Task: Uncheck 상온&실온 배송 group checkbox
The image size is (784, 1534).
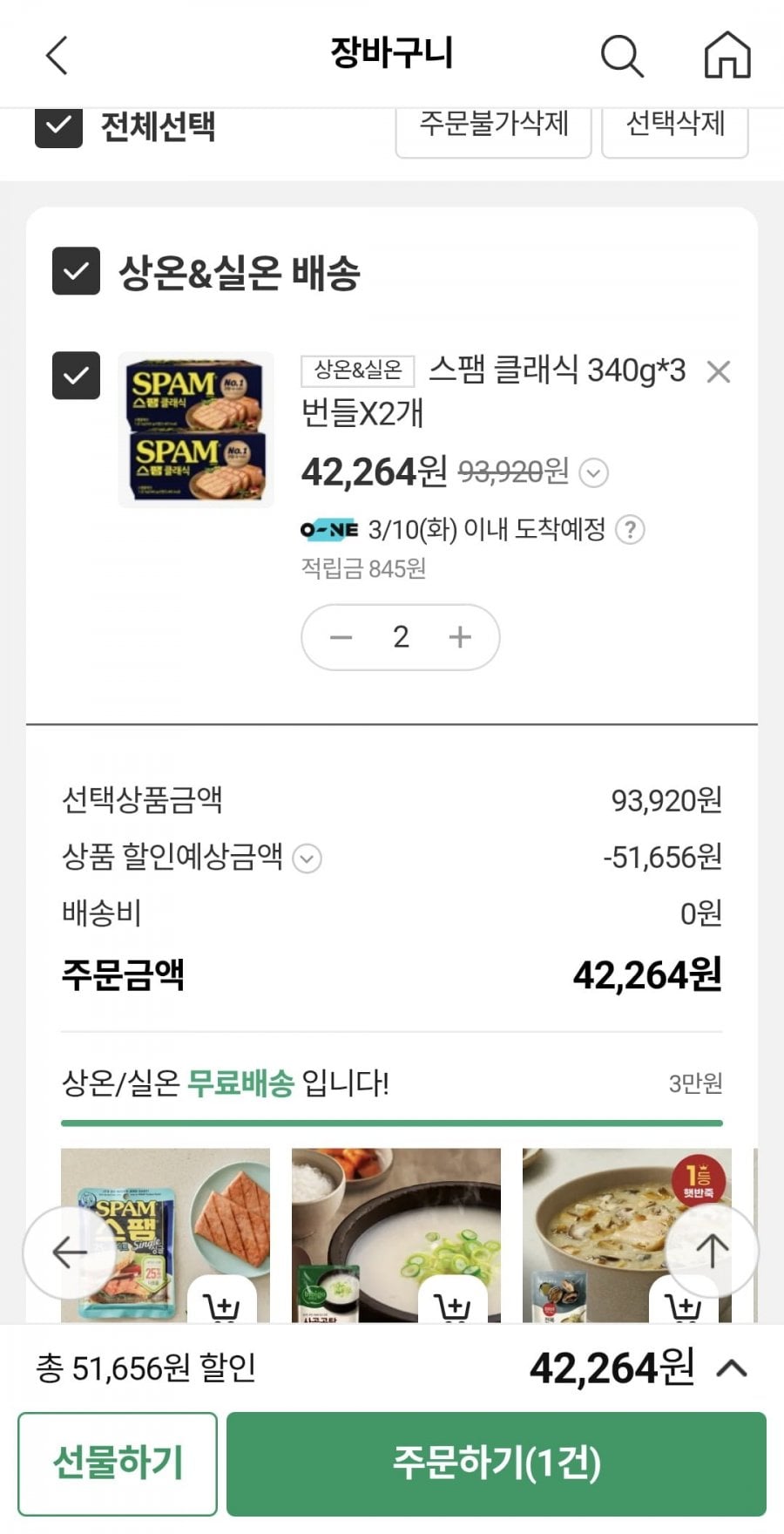Action: tap(76, 271)
